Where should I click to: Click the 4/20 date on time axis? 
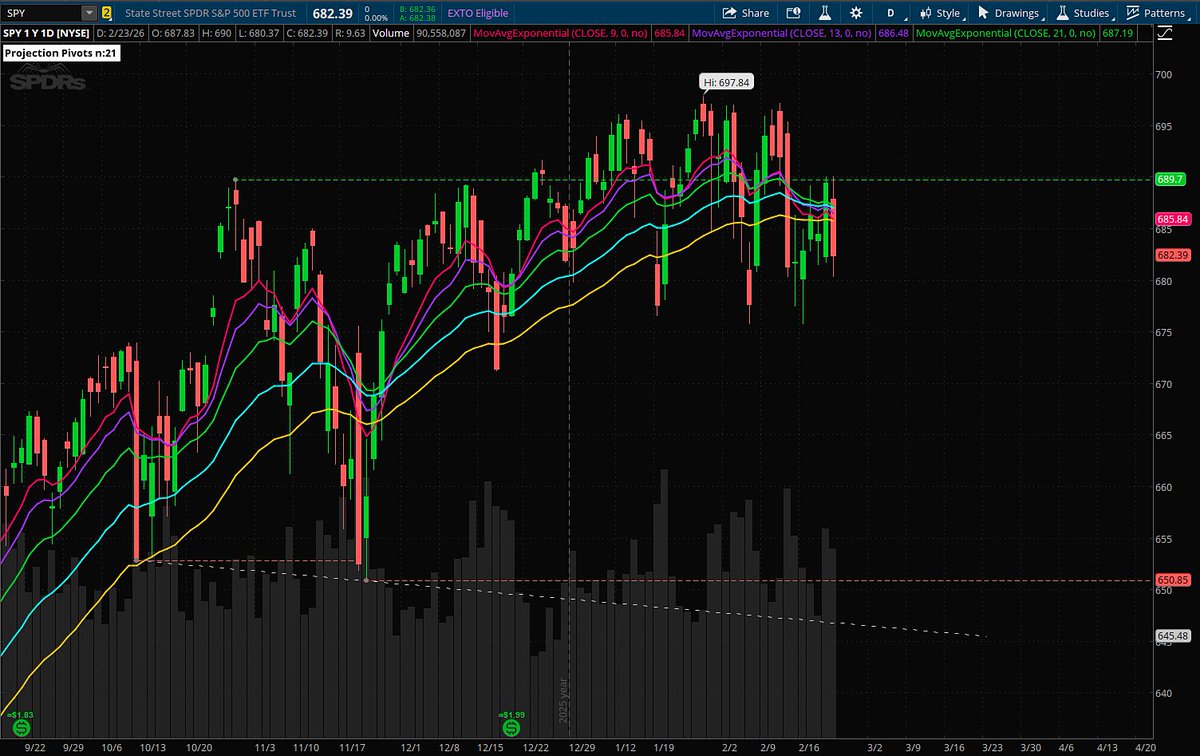click(x=1146, y=746)
